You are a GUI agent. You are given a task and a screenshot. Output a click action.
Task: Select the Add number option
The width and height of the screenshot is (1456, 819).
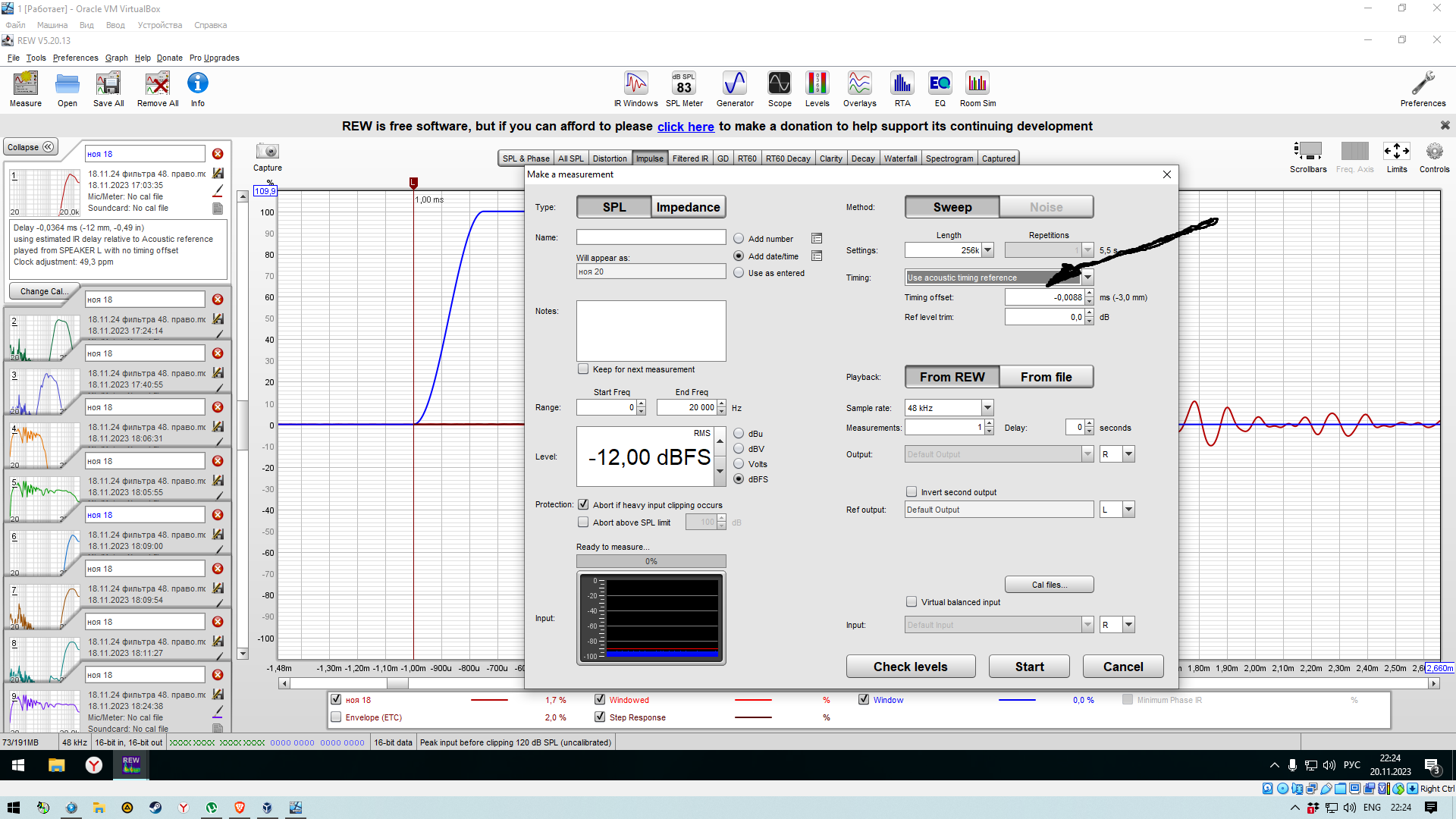(x=739, y=239)
